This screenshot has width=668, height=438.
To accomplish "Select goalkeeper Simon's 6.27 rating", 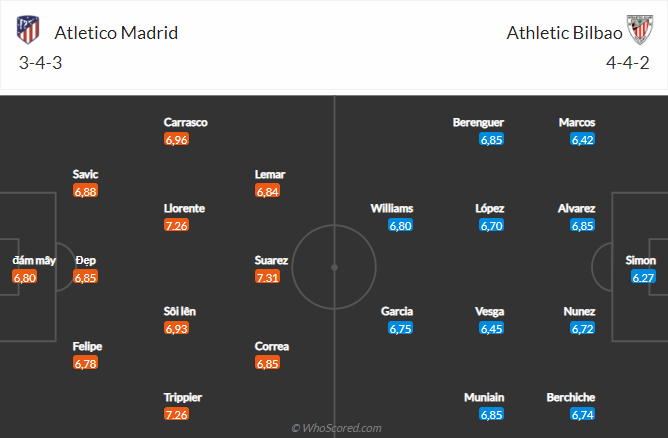I will [643, 277].
